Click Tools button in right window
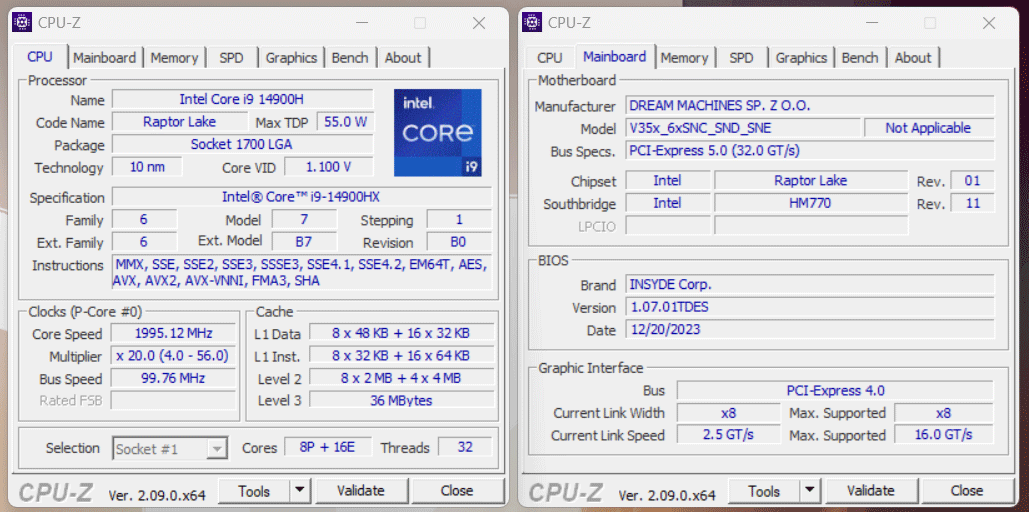 click(x=764, y=490)
